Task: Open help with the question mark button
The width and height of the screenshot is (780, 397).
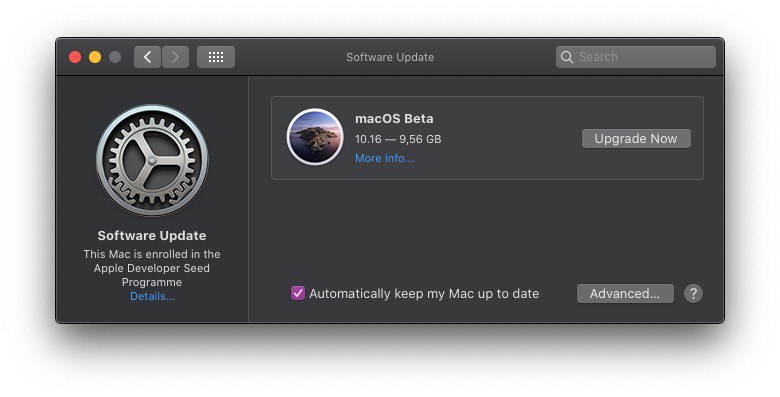Action: click(693, 294)
